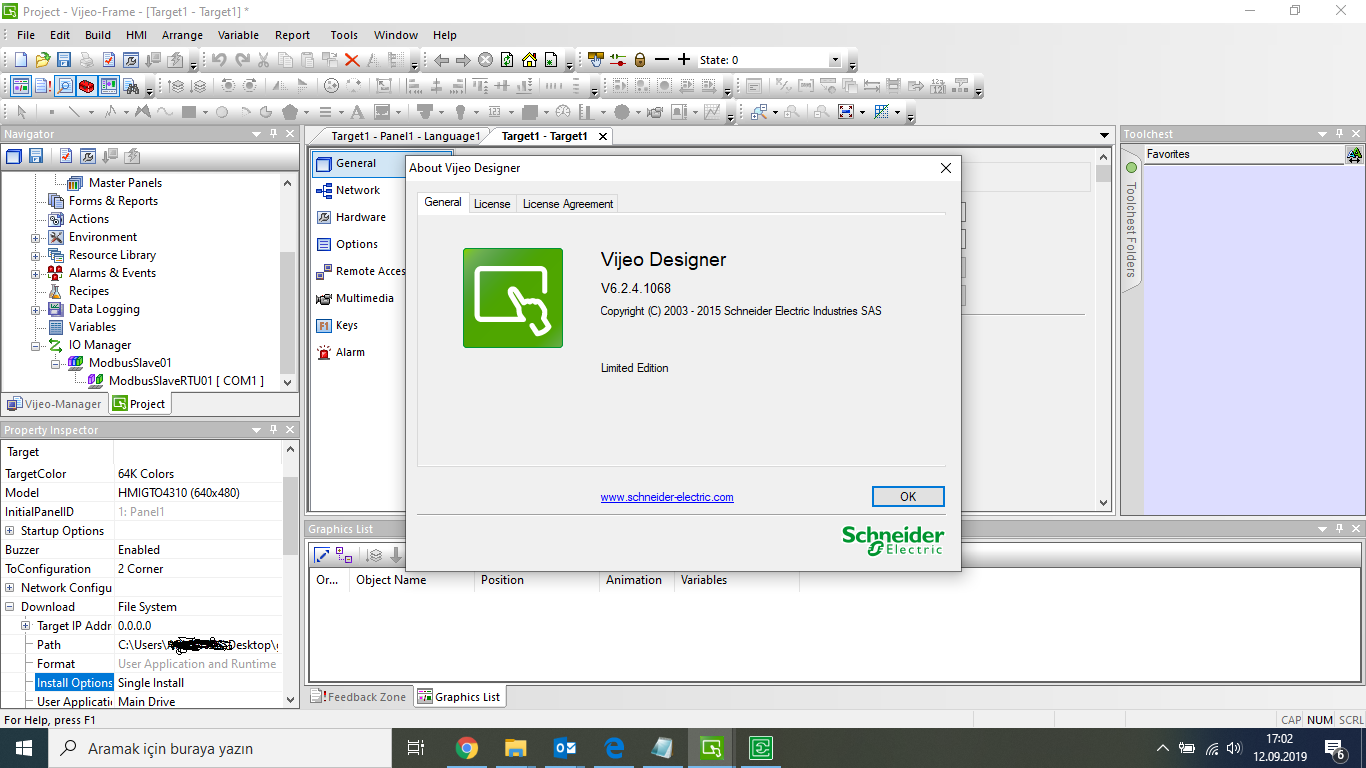Collapse the ModbusSlave01 tree node
The width and height of the screenshot is (1366, 768).
click(56, 364)
